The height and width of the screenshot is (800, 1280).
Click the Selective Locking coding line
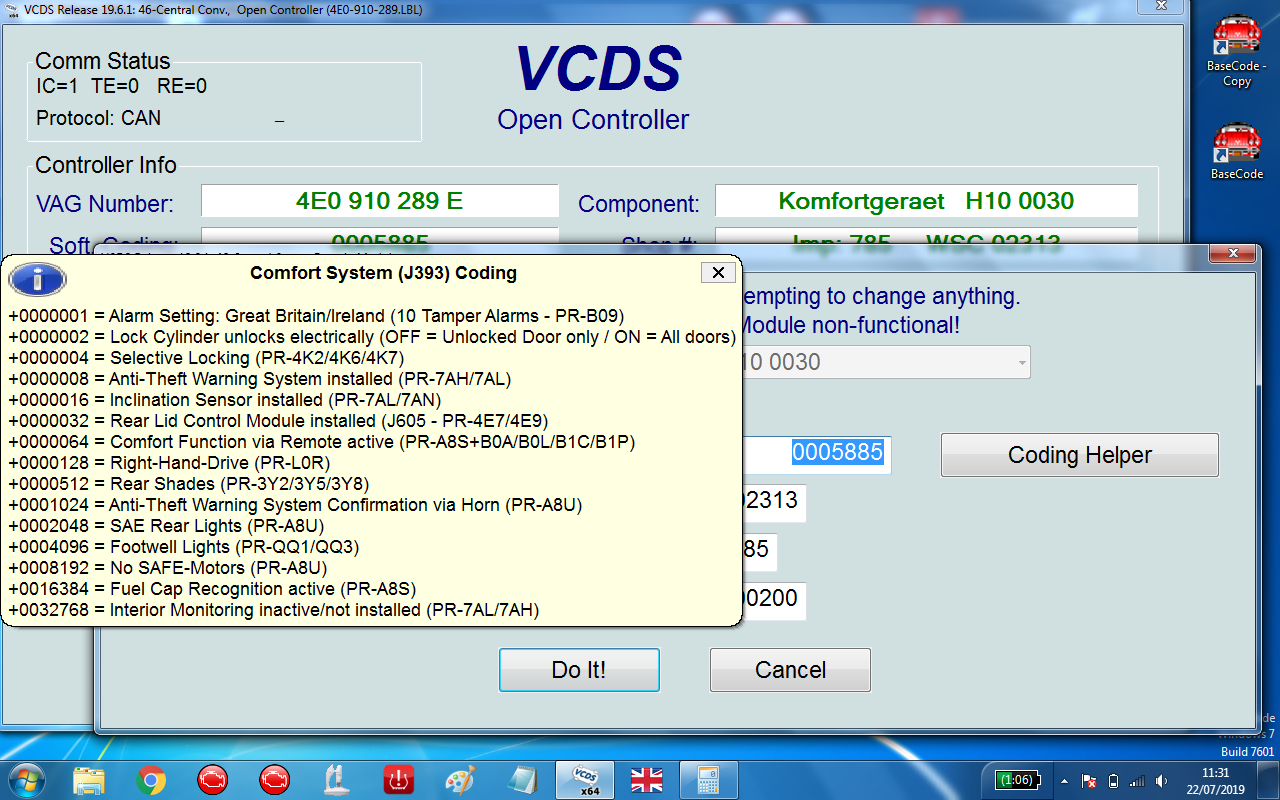tap(206, 358)
